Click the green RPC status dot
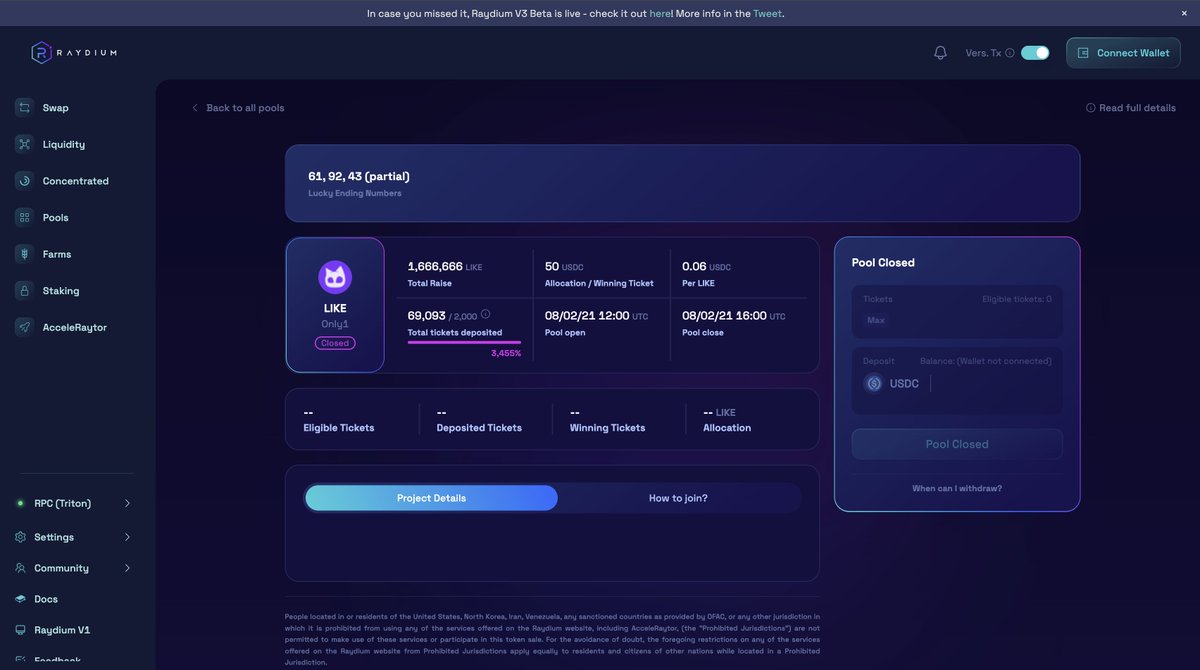This screenshot has width=1200, height=670. click(20, 503)
